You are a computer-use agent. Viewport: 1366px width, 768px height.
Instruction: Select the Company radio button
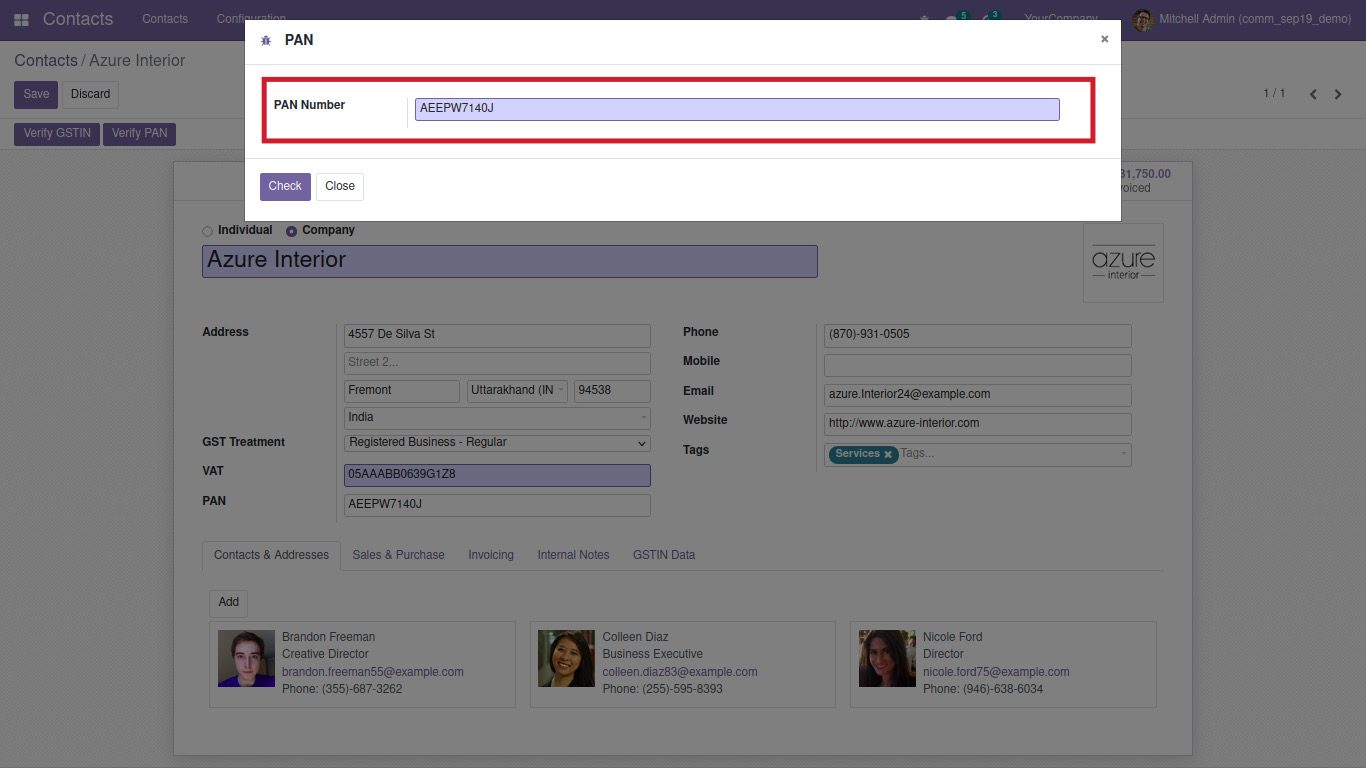pos(292,231)
